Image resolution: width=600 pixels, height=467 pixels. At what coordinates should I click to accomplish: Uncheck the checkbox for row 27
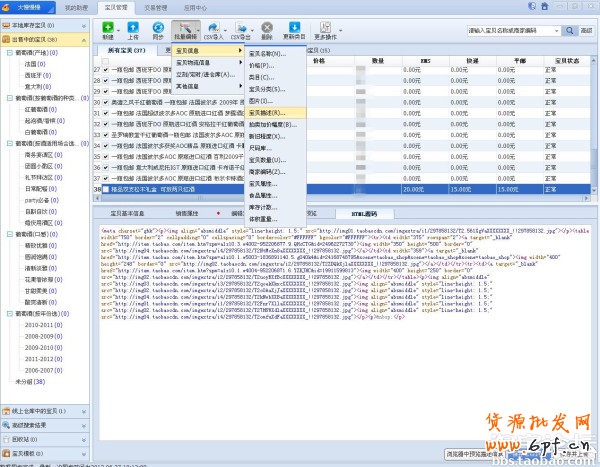click(106, 70)
